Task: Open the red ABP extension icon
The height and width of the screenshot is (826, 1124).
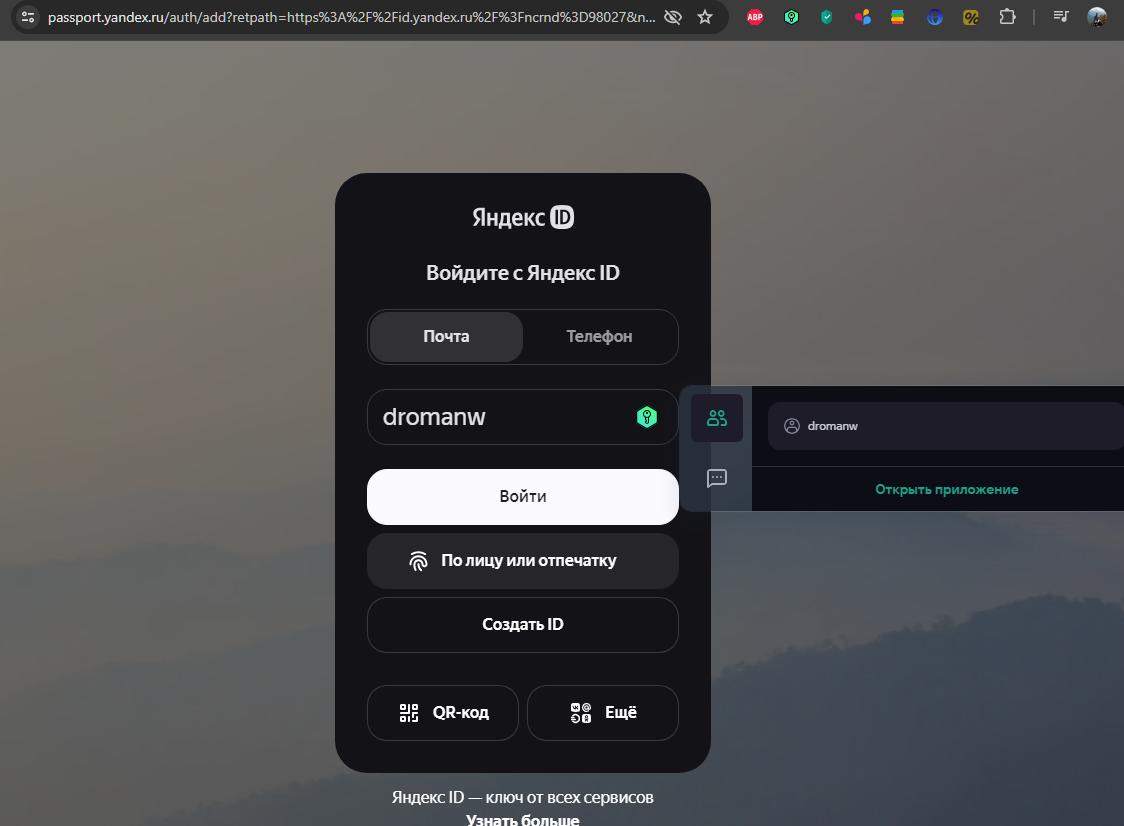Action: coord(755,17)
